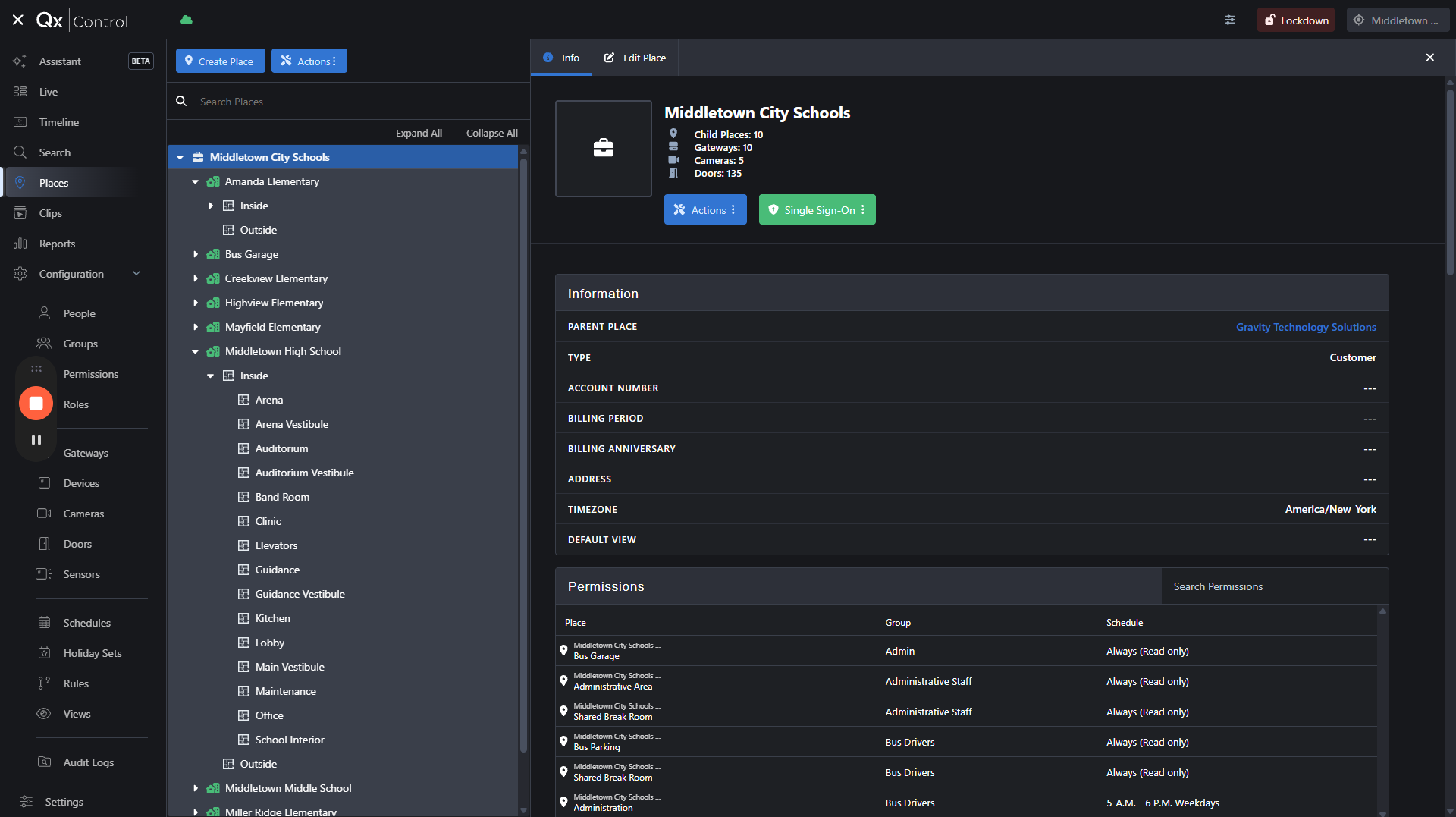
Task: Open the Single Sign-On menu
Action: (817, 210)
